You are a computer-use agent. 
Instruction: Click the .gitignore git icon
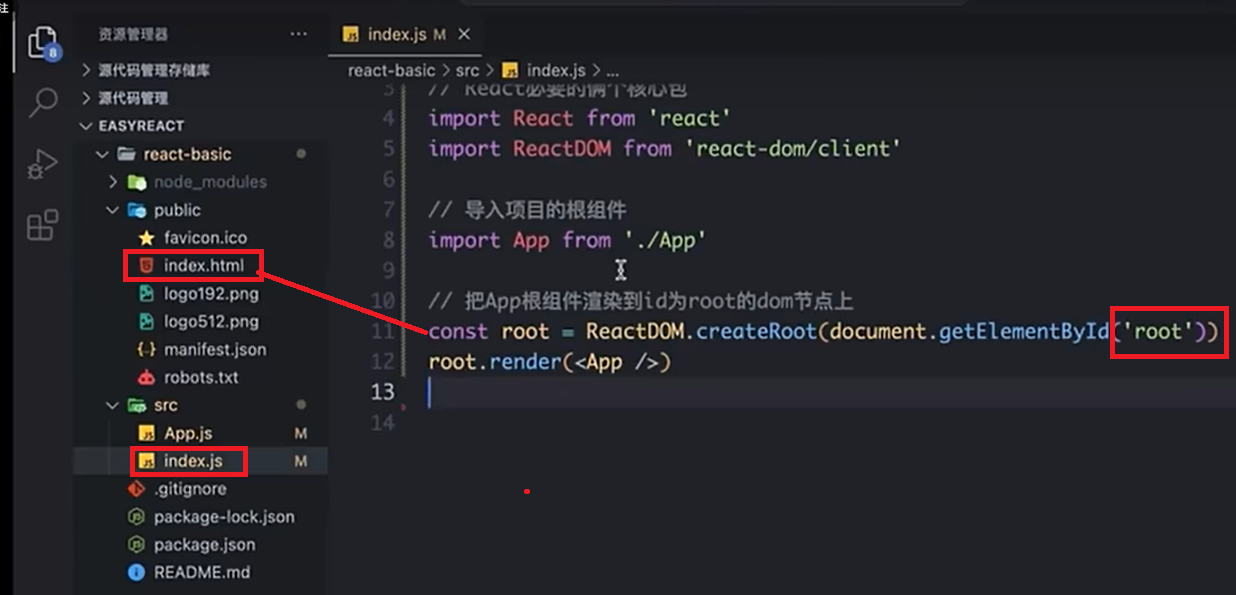point(136,489)
